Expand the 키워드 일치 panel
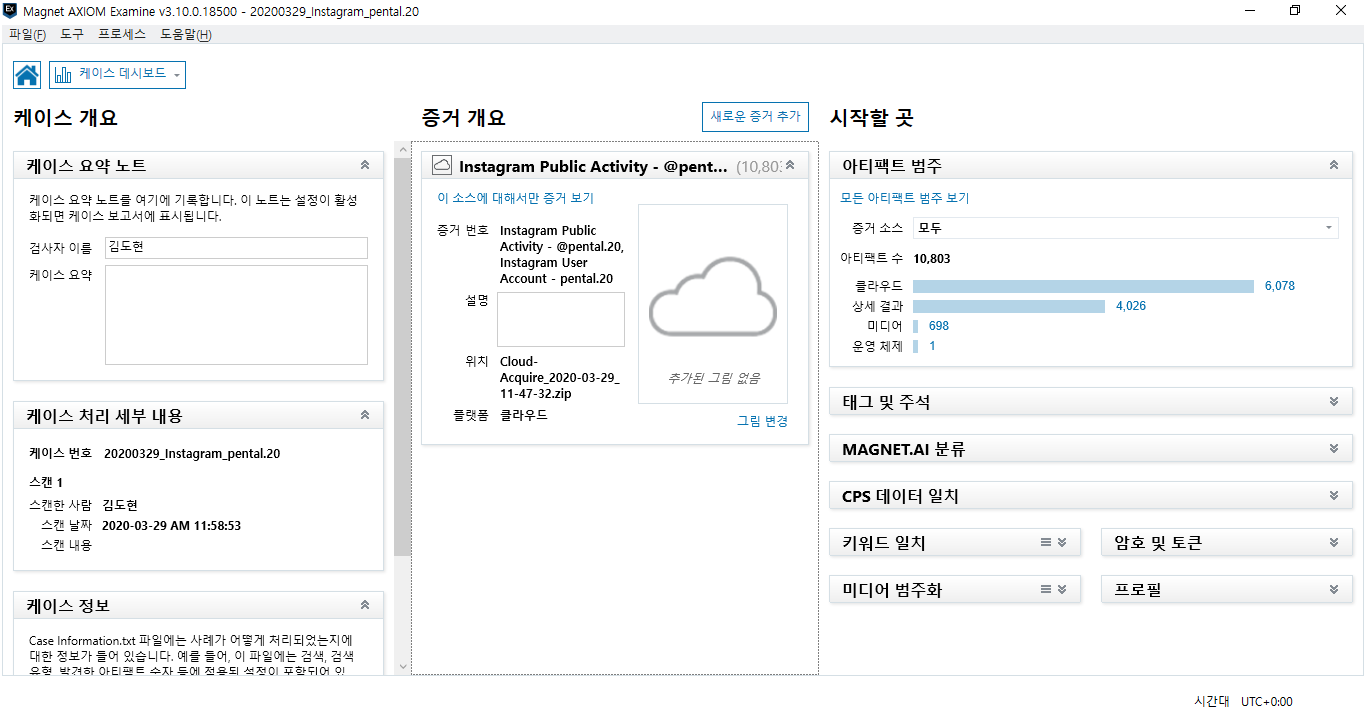 click(x=1062, y=543)
